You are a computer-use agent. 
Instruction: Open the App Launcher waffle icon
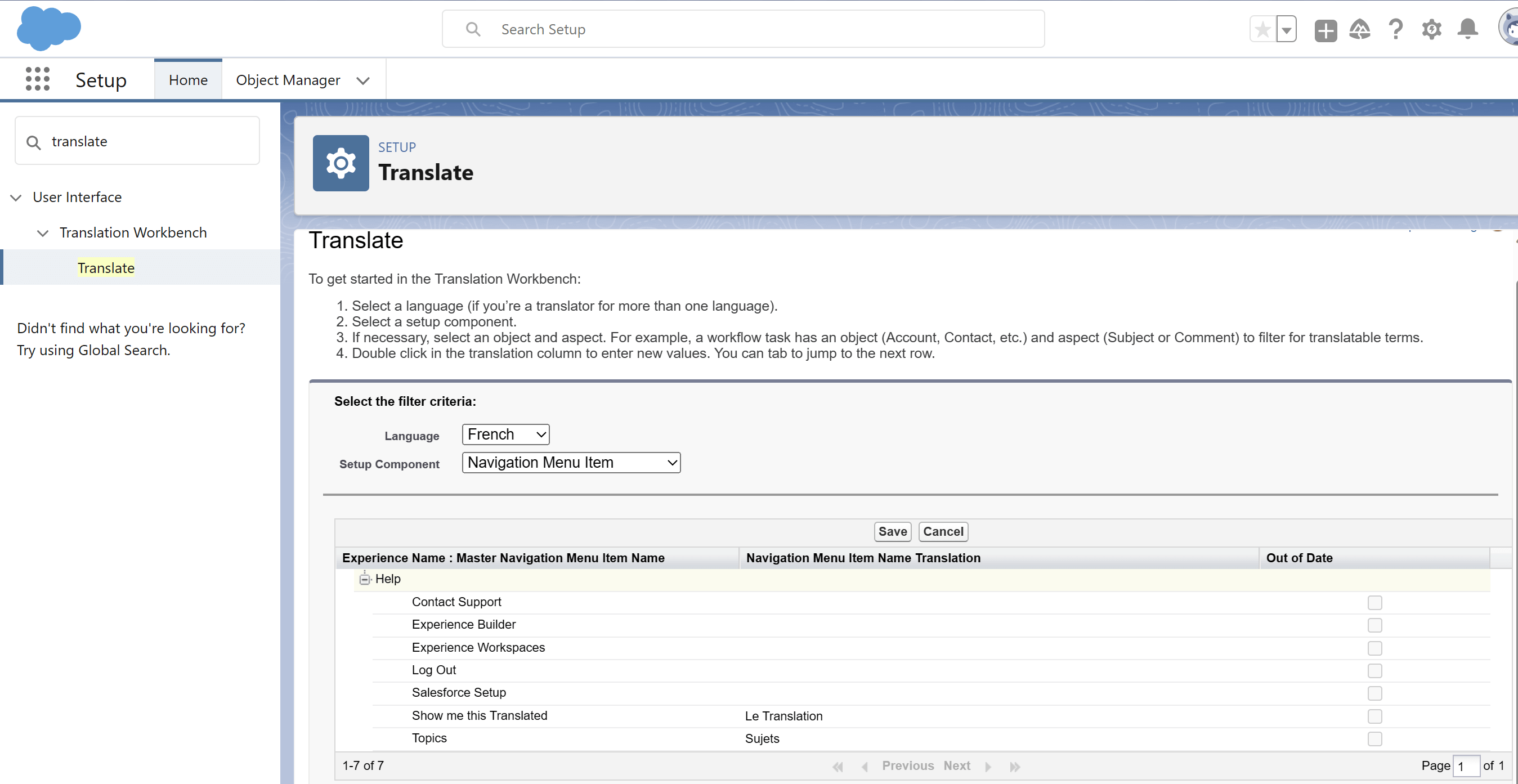click(x=37, y=79)
